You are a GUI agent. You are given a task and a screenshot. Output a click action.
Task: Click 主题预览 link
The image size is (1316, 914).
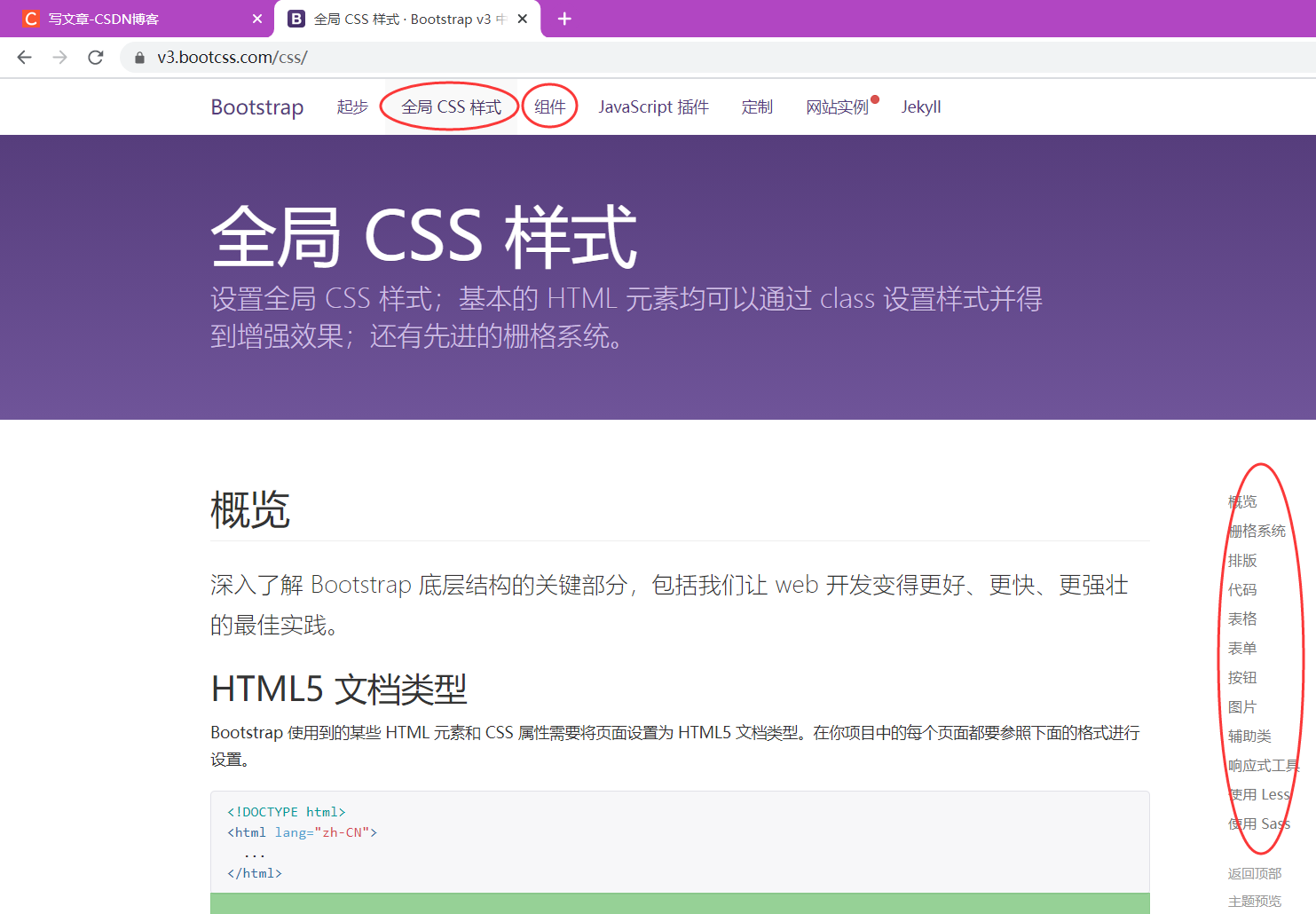point(1255,901)
